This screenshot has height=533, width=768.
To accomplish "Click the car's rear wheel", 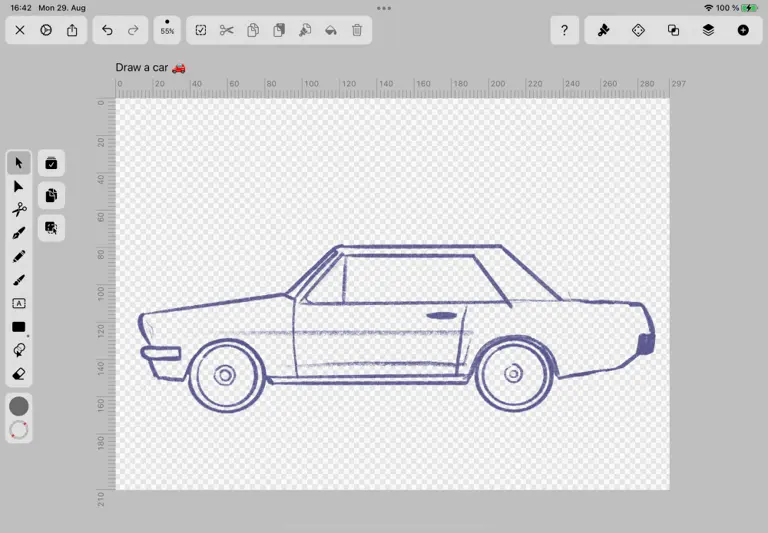I will (x=514, y=374).
